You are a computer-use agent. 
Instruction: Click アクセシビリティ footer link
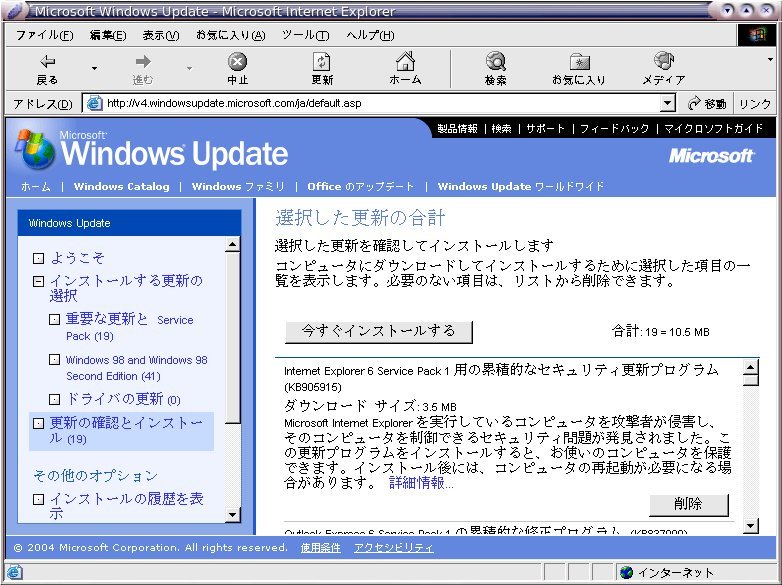[x=393, y=548]
